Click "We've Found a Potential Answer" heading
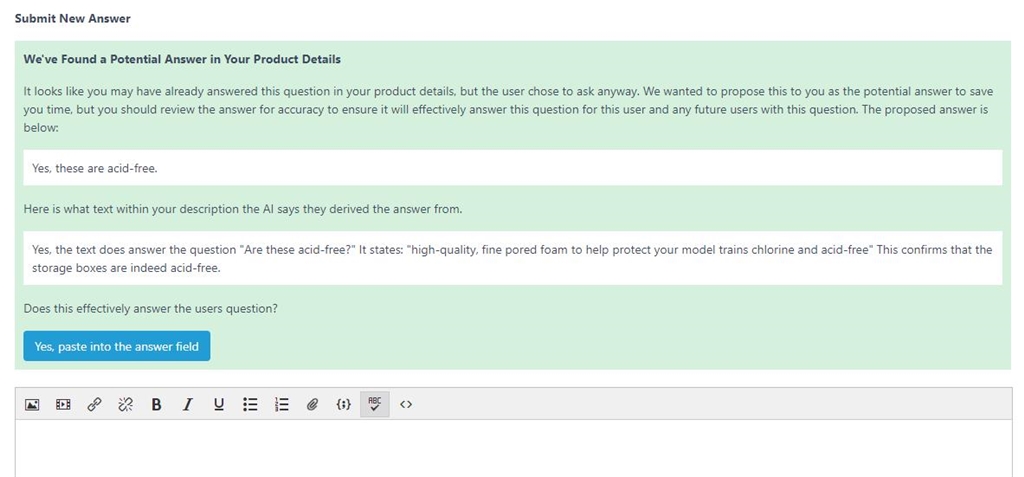 [182, 59]
